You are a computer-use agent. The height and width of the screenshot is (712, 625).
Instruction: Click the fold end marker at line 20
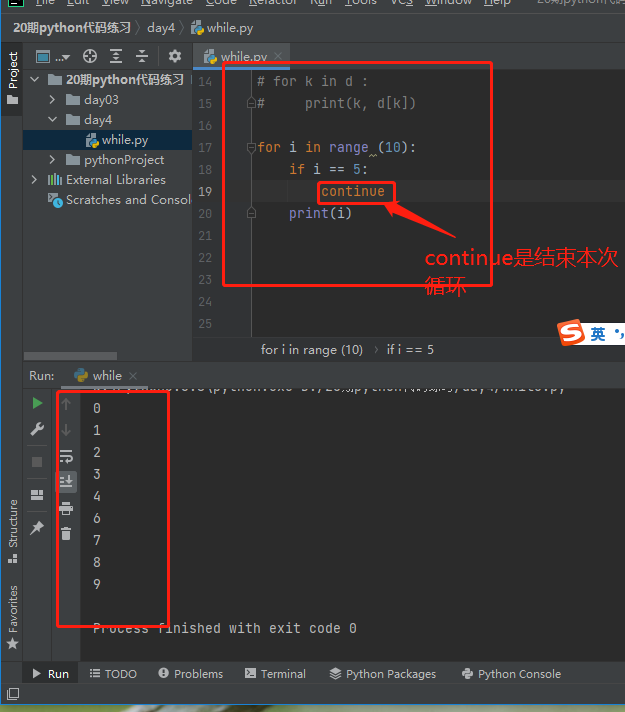[x=251, y=213]
